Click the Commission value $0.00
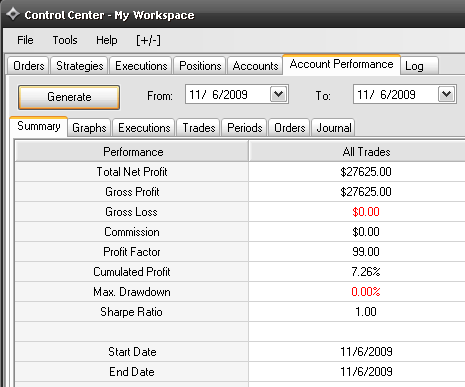This screenshot has width=465, height=387. pos(366,232)
